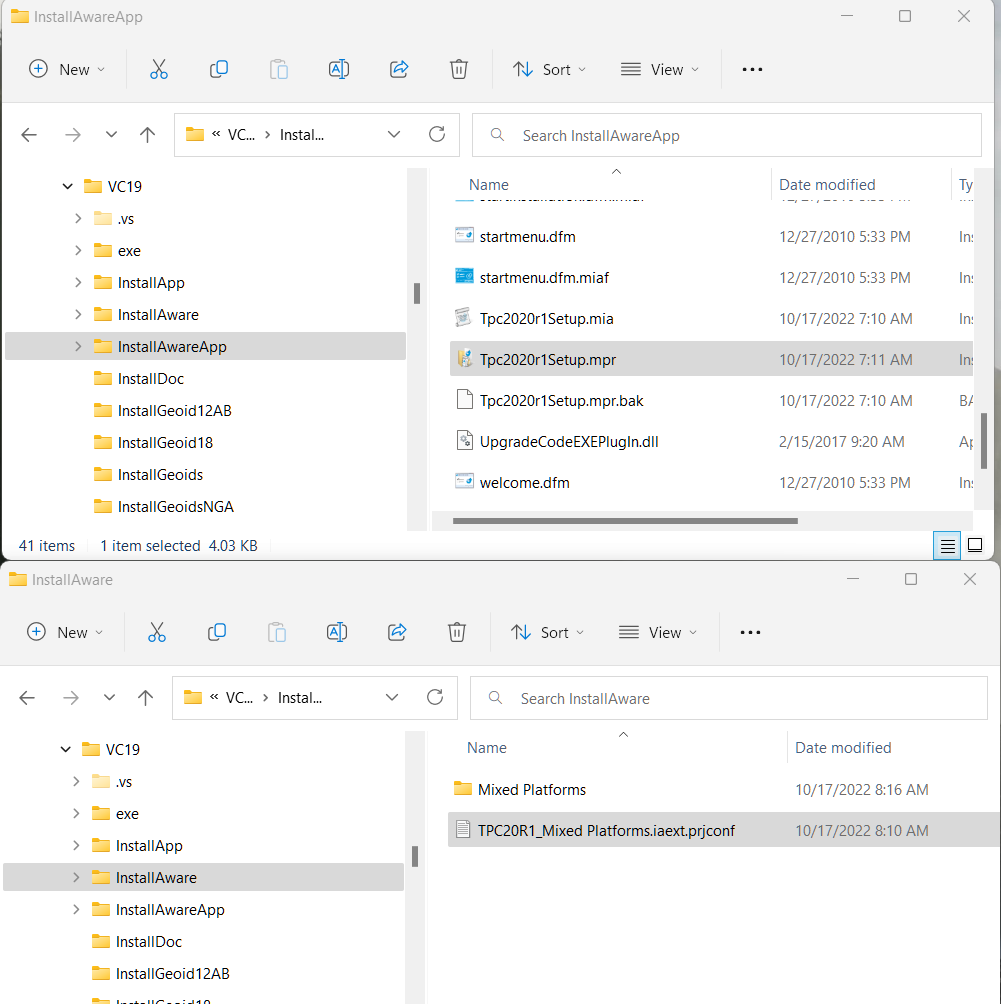Click vertical scrollbar thumb in InstallAwareApp file list

click(x=984, y=441)
